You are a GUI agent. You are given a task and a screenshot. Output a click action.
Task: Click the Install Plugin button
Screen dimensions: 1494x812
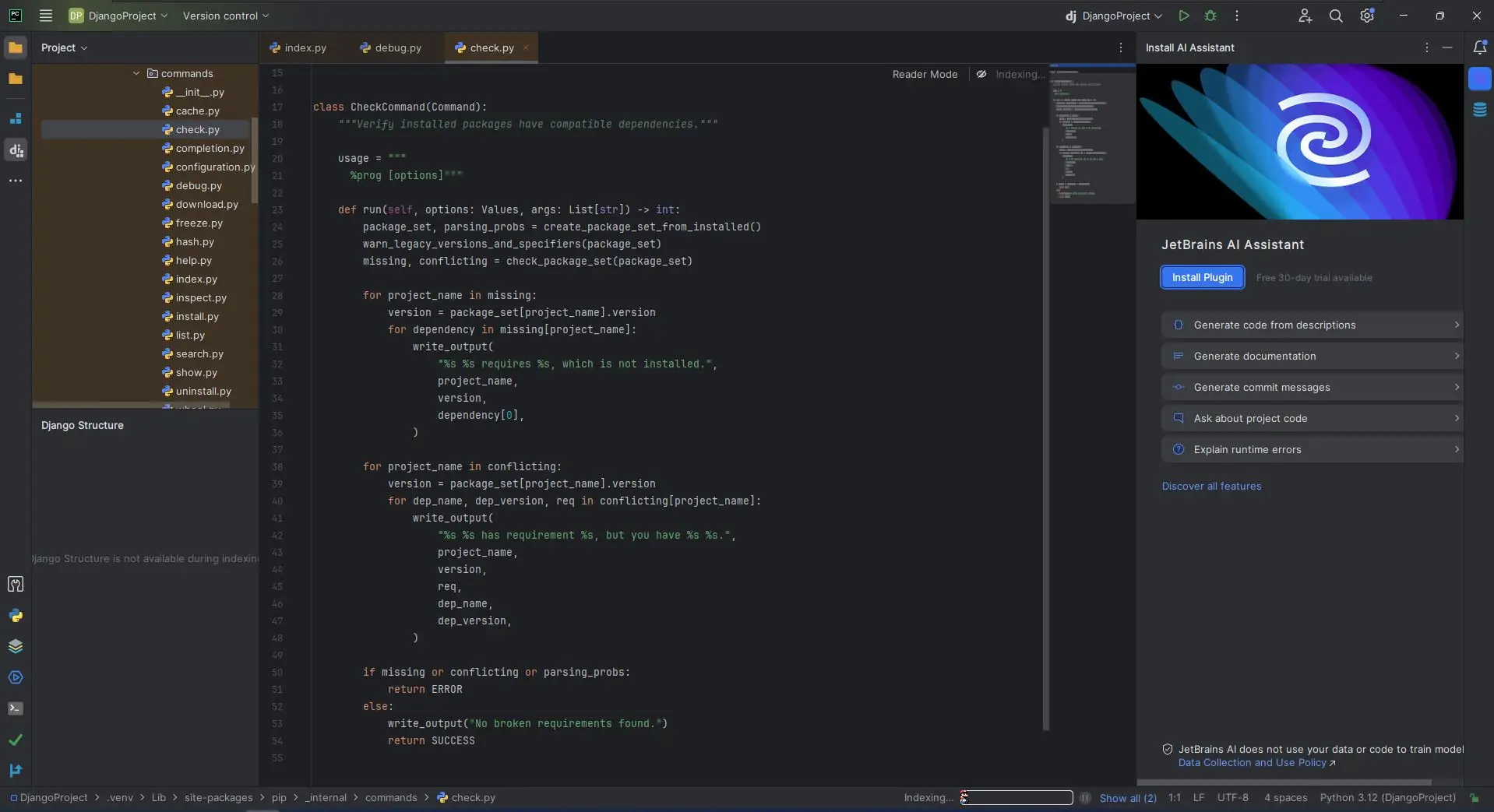pyautogui.click(x=1202, y=277)
